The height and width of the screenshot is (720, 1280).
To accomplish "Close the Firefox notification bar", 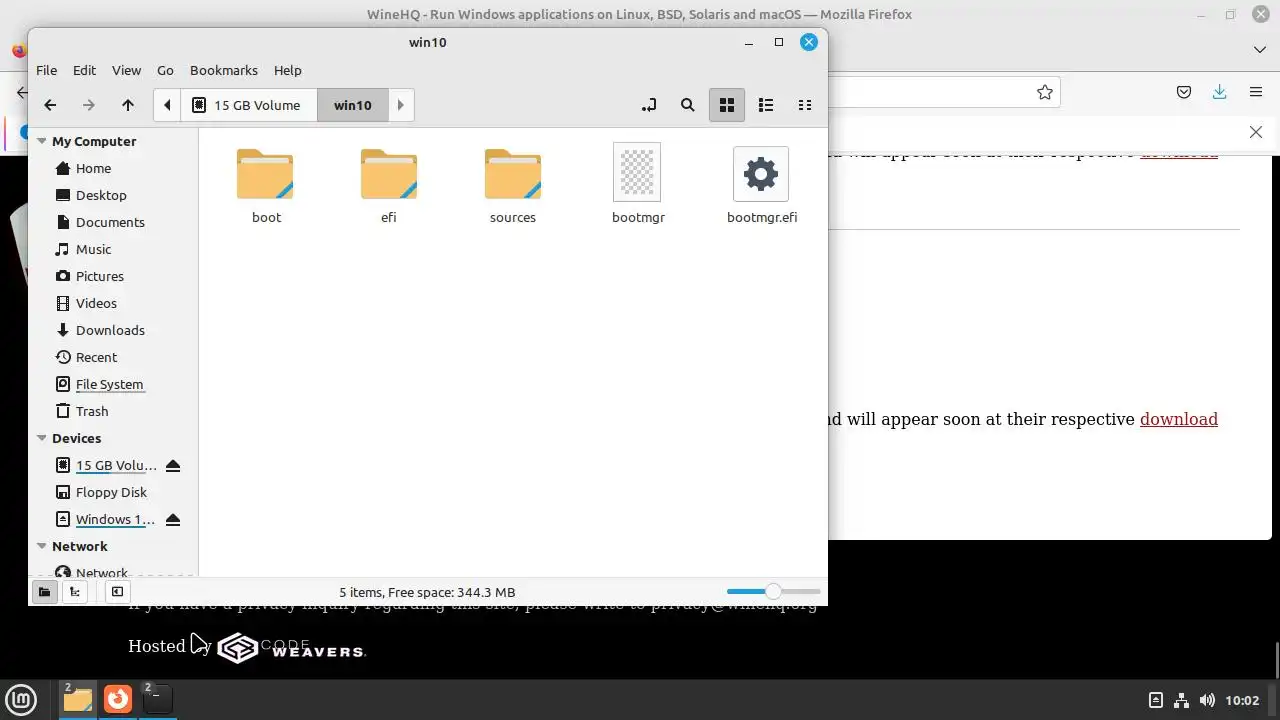I will (x=1256, y=132).
